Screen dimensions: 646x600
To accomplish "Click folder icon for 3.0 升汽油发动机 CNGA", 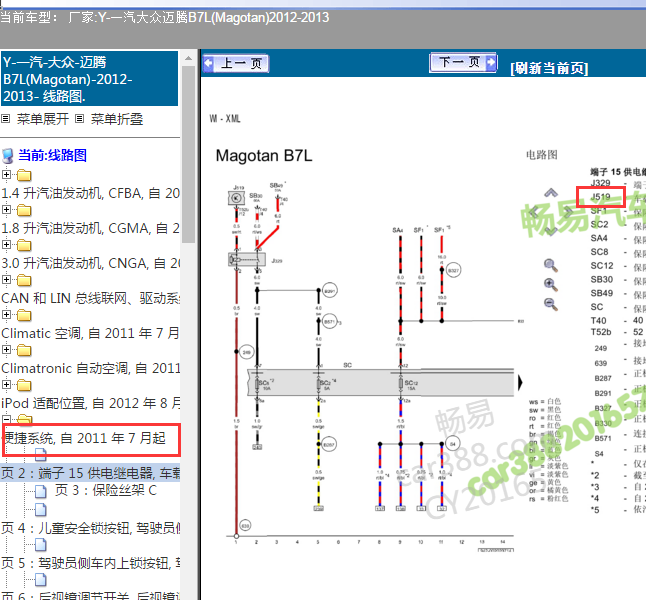I will pos(24,246).
